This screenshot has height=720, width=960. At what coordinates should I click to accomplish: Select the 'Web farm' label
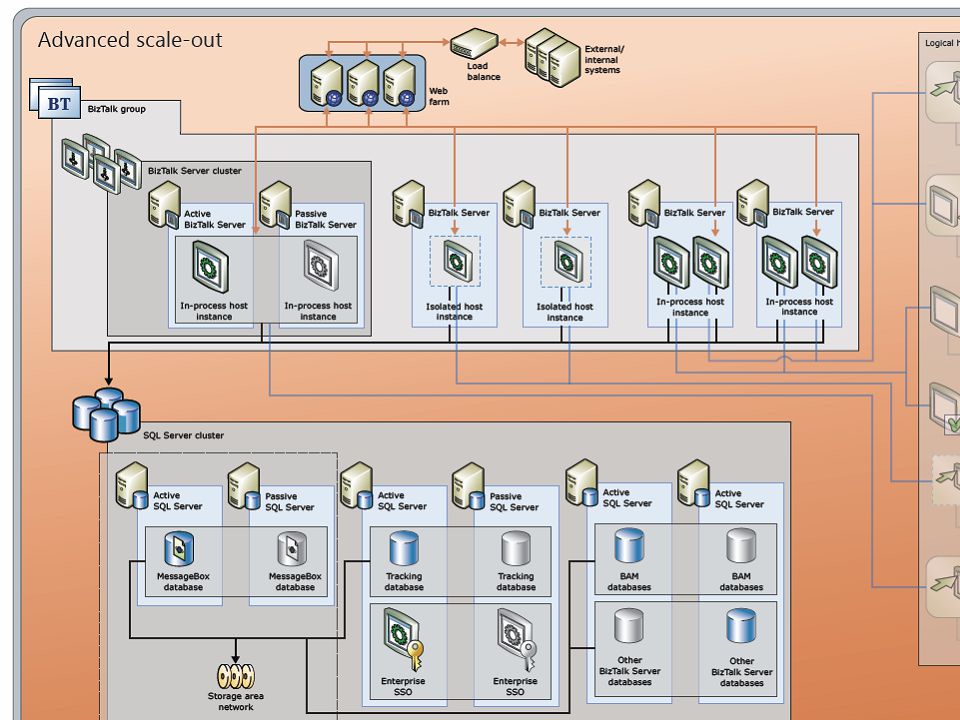(x=439, y=96)
